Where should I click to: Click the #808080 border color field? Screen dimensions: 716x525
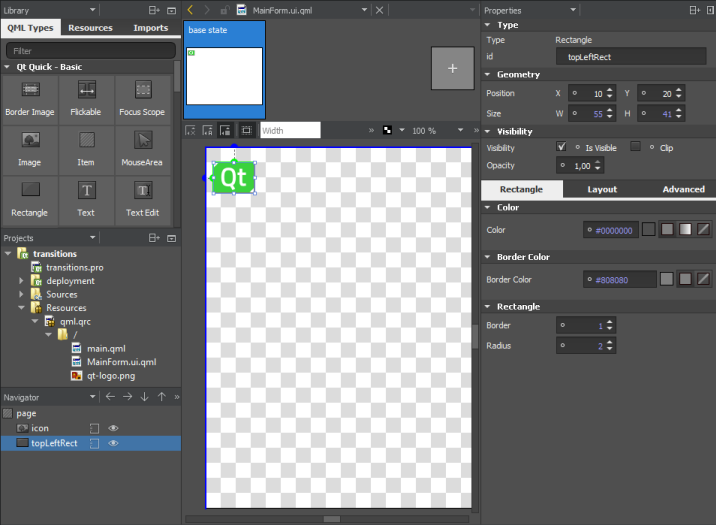click(x=620, y=279)
